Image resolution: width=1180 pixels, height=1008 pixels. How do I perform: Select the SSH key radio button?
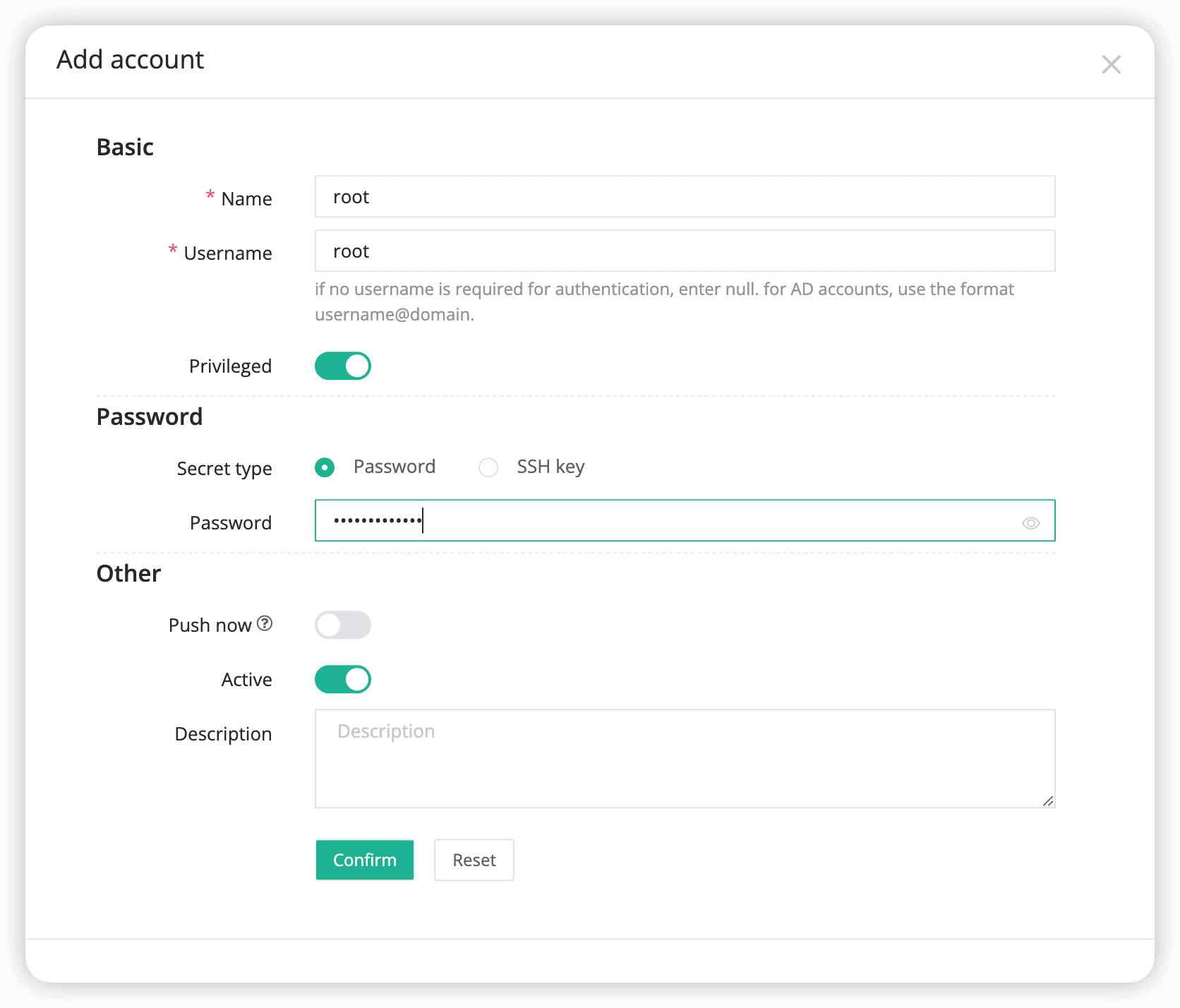[x=488, y=467]
